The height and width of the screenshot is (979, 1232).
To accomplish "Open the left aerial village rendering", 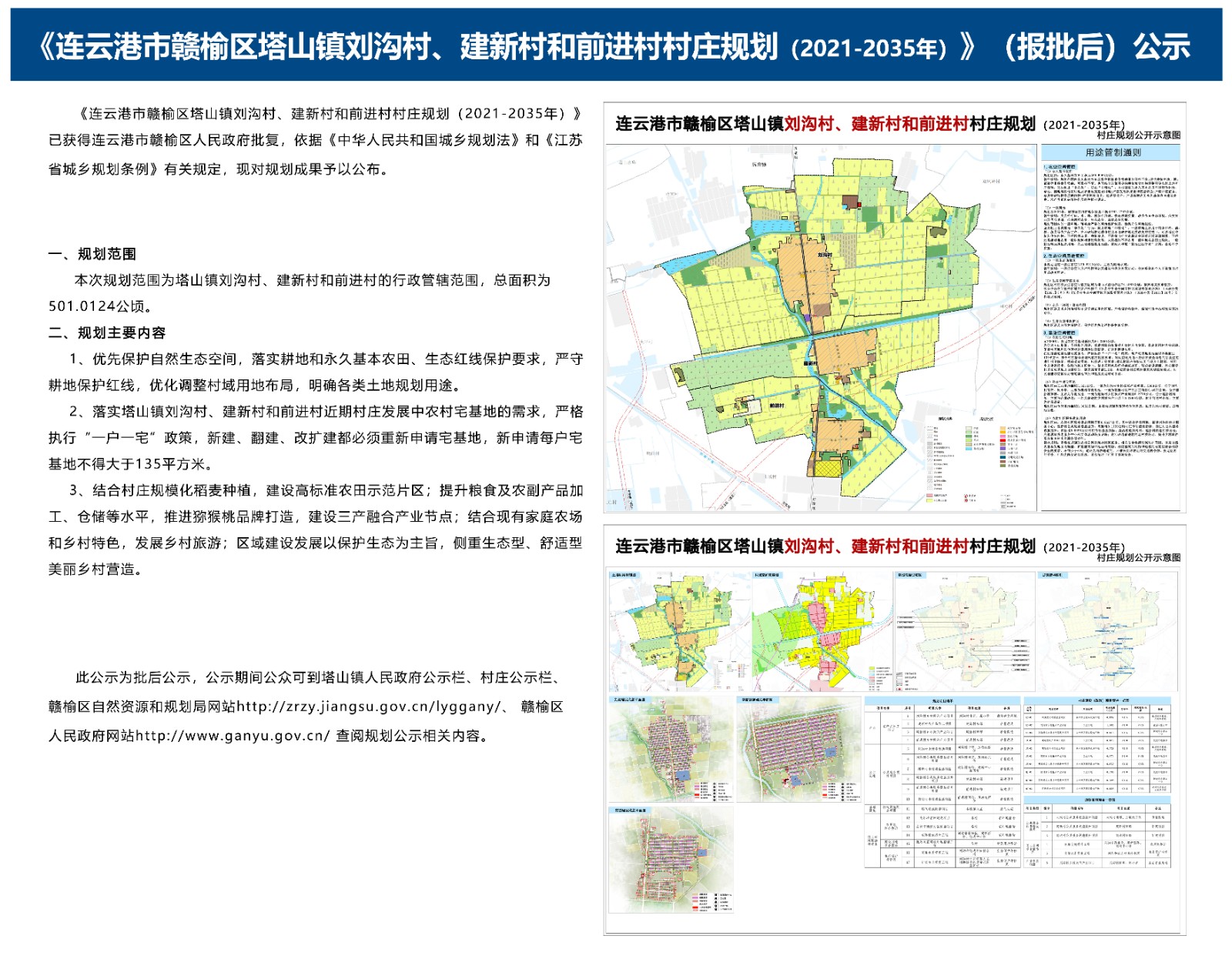I will pyautogui.click(x=671, y=749).
